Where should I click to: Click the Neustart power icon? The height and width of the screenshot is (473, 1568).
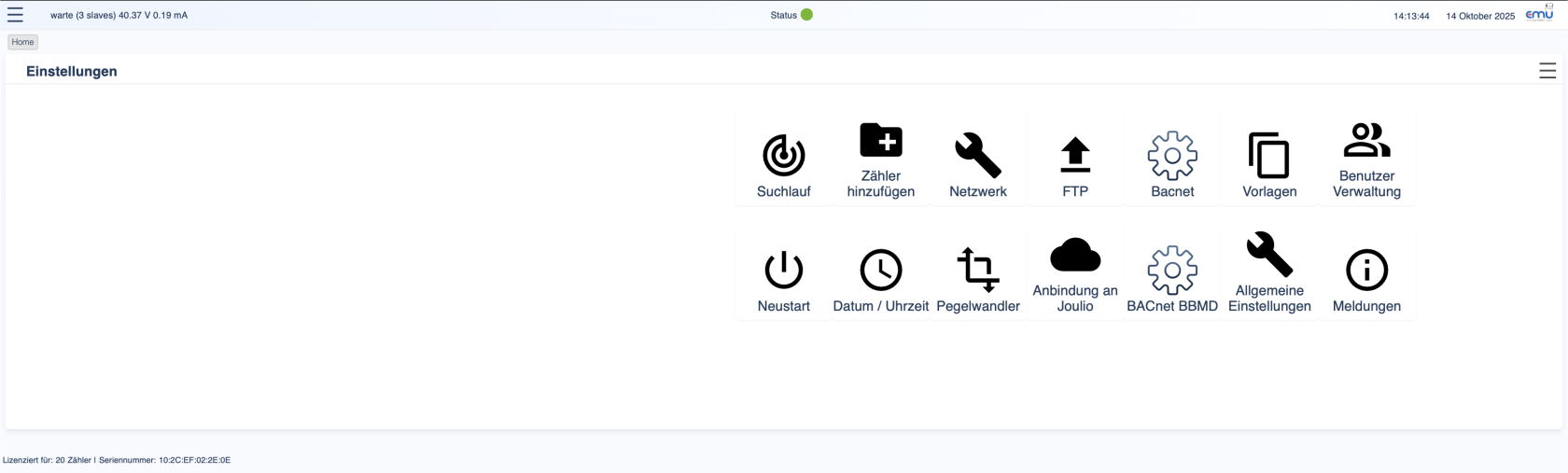(783, 271)
